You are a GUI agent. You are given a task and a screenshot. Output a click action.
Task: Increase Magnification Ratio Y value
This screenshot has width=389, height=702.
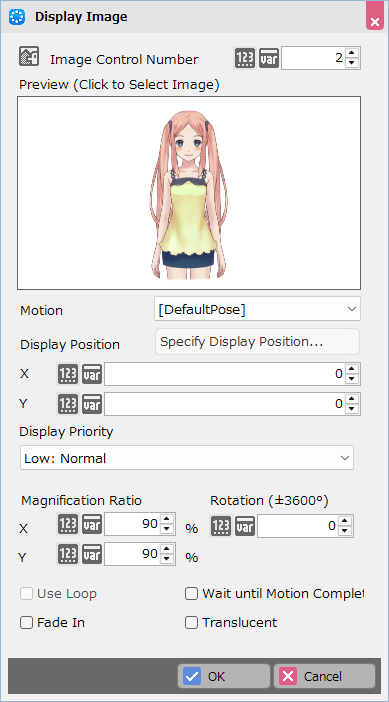pyautogui.click(x=167, y=549)
